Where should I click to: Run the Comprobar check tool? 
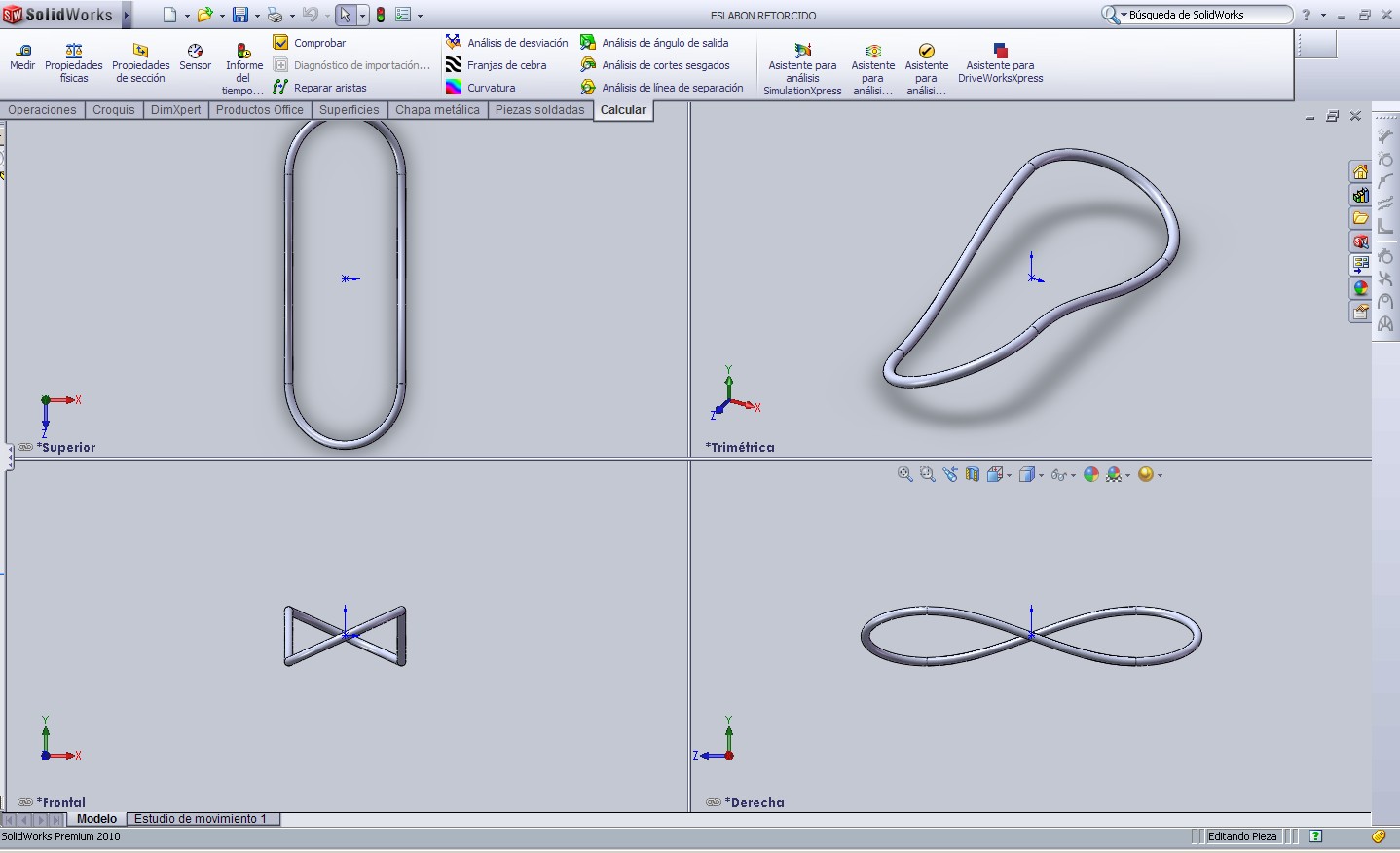(x=310, y=43)
